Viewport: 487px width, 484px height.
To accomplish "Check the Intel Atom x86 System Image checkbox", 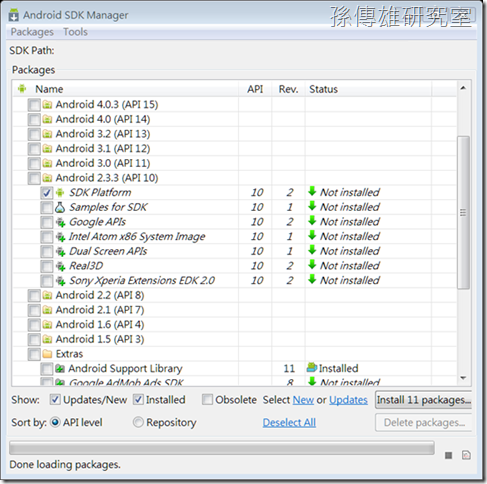I will pos(47,237).
